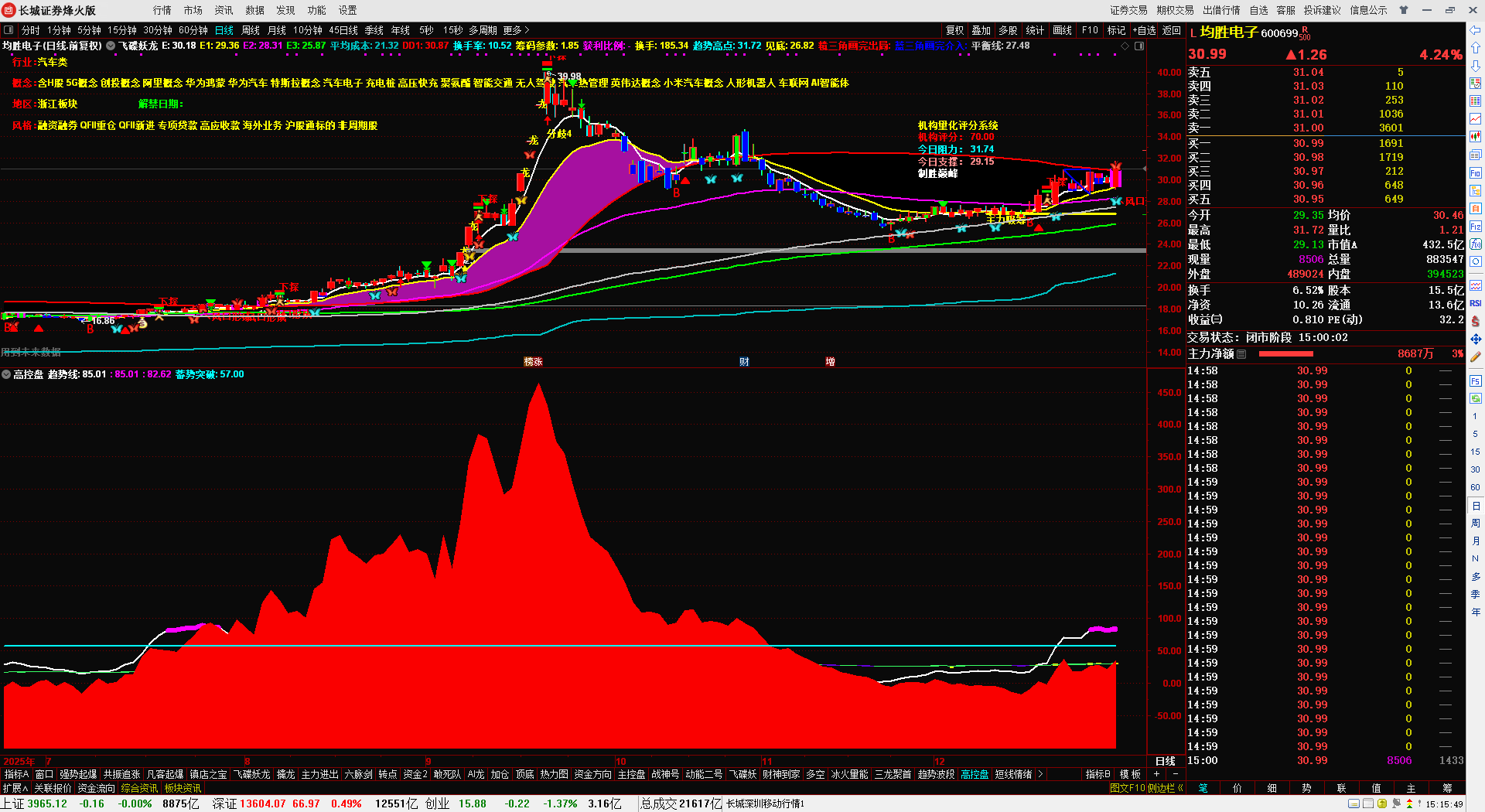
Task: Click the 11 month marker on timeline
Action: pyautogui.click(x=766, y=761)
